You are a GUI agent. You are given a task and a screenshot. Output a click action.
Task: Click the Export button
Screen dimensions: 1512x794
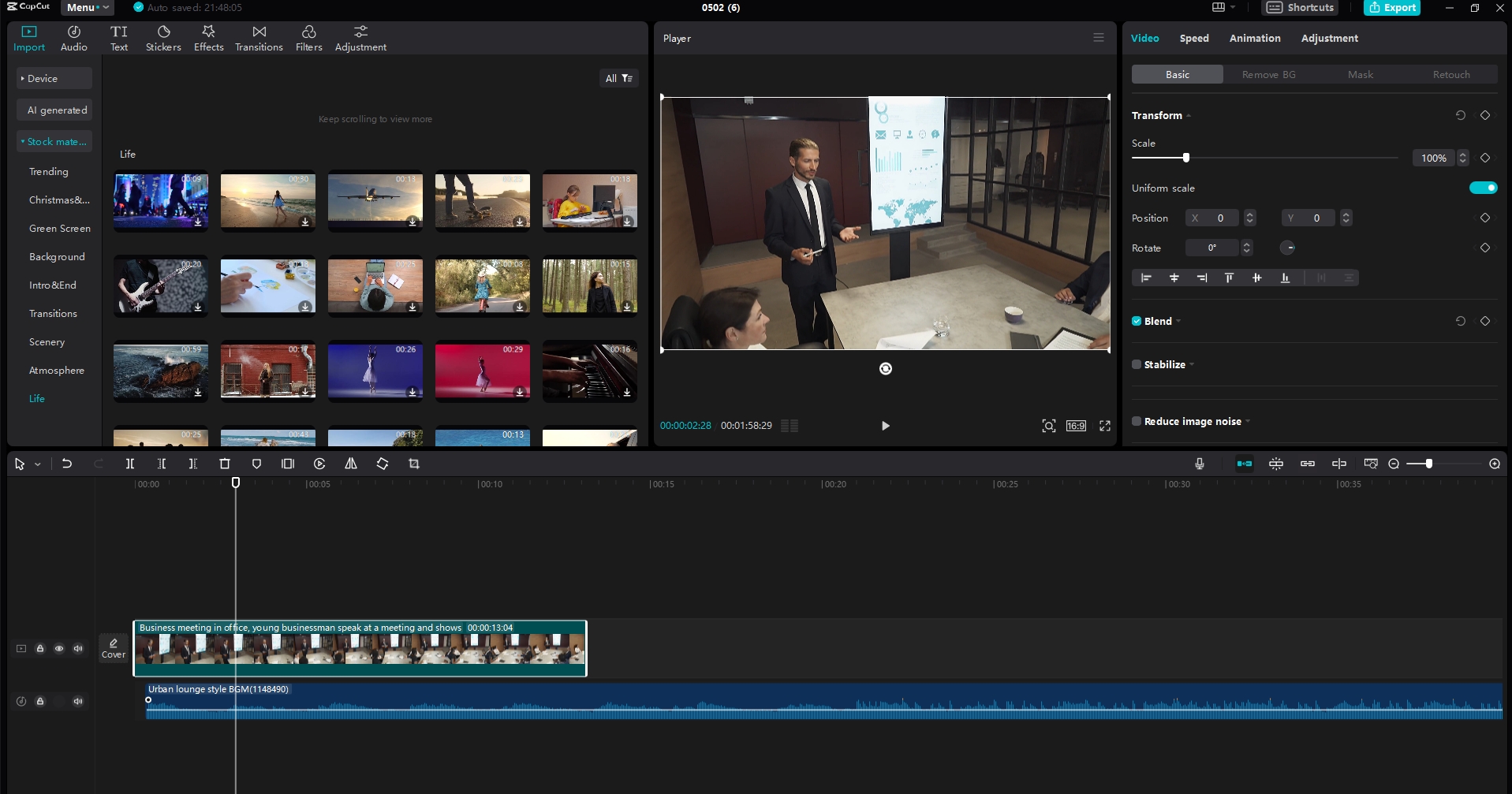coord(1392,8)
